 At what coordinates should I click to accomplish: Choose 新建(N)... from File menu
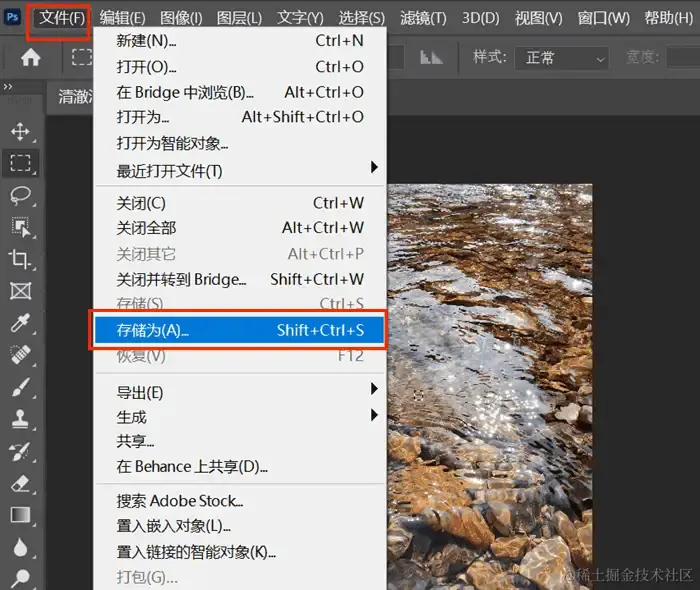(240, 41)
